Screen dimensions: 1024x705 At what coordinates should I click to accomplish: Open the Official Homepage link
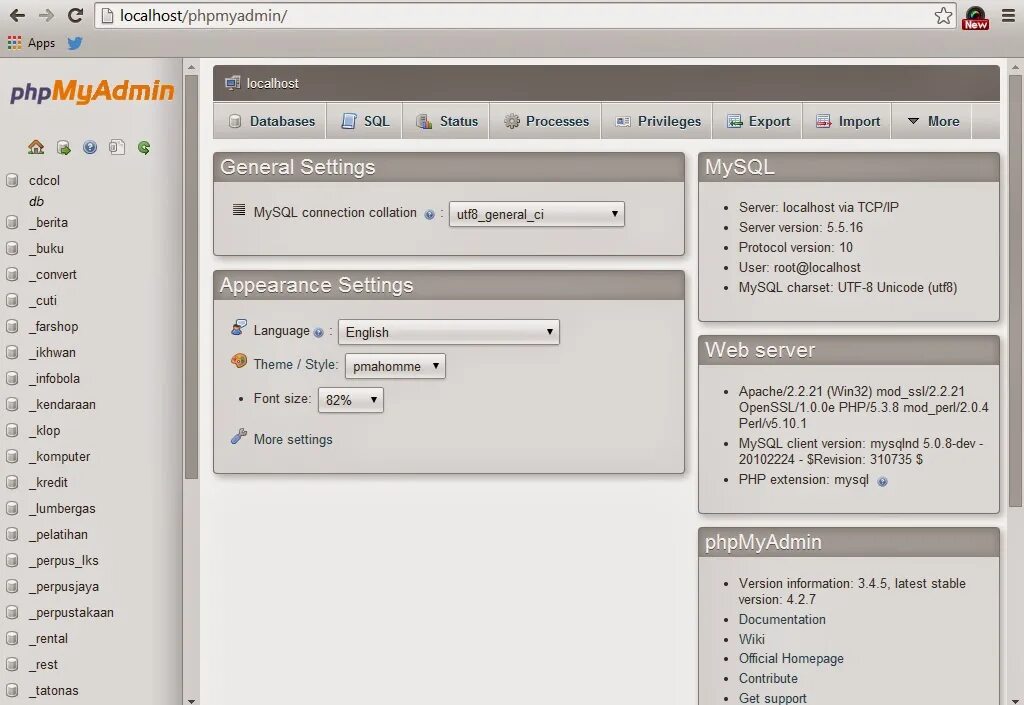coord(791,659)
